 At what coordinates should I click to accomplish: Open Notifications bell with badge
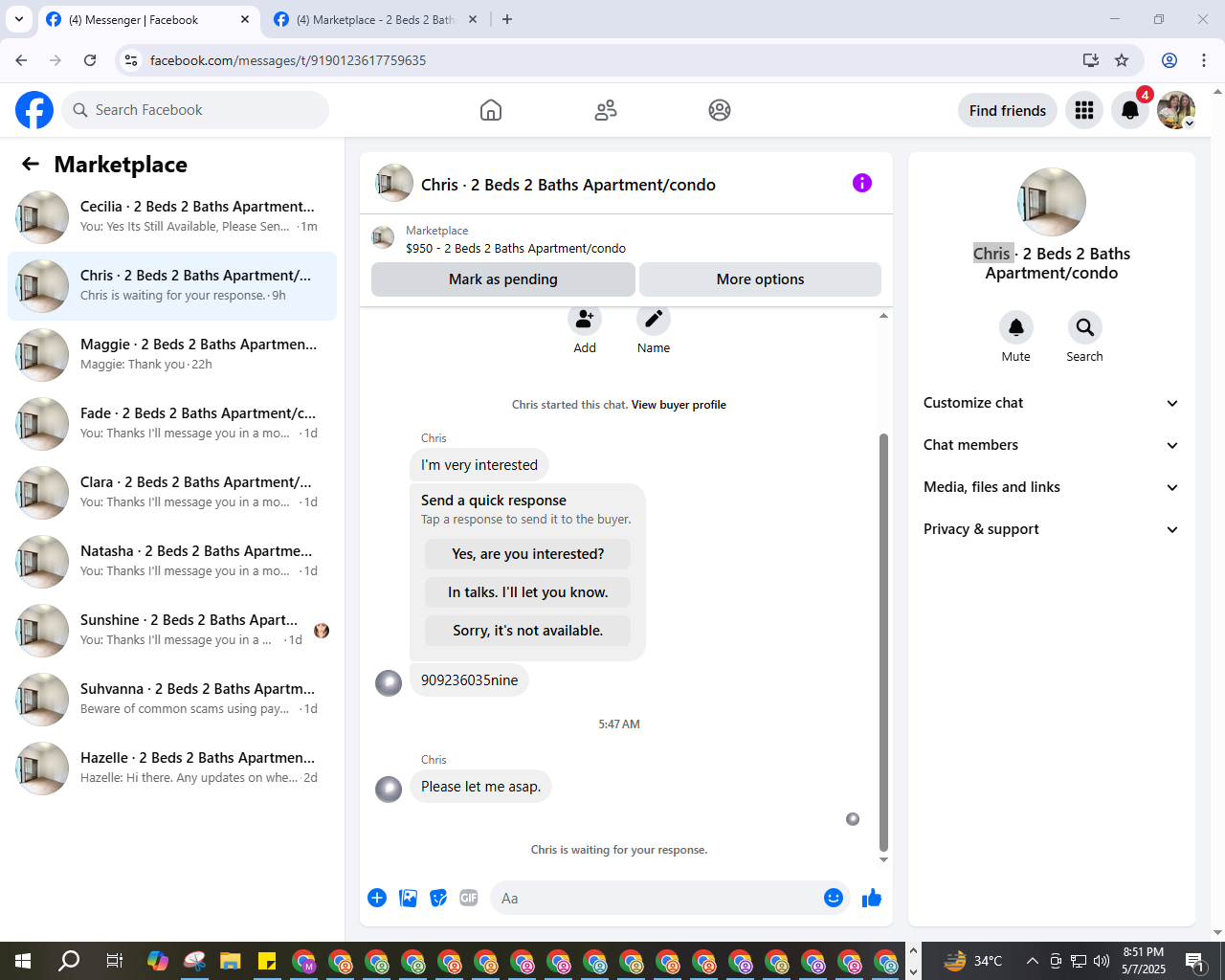[x=1130, y=110]
